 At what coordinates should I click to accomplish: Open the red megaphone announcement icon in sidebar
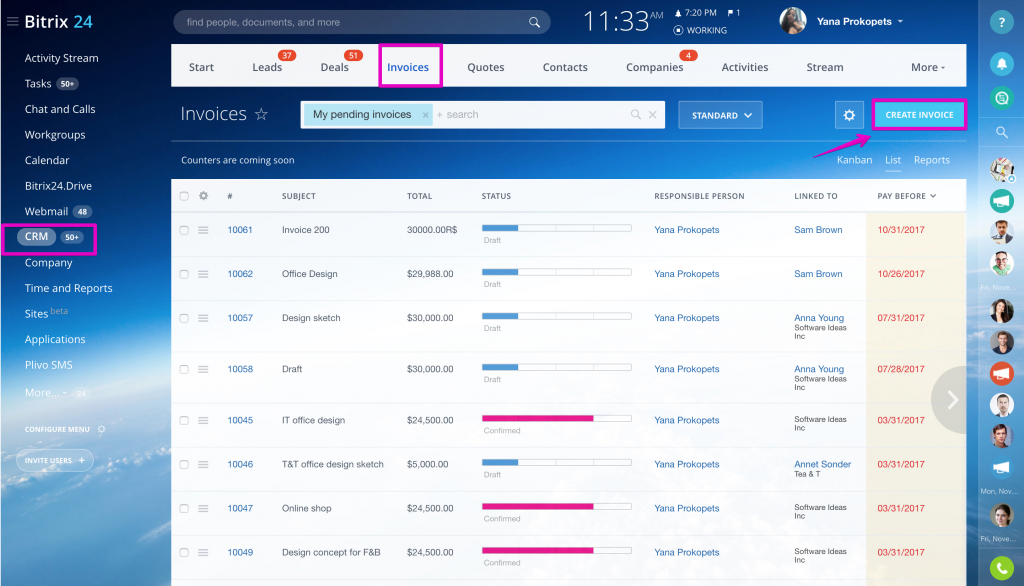coord(1001,373)
